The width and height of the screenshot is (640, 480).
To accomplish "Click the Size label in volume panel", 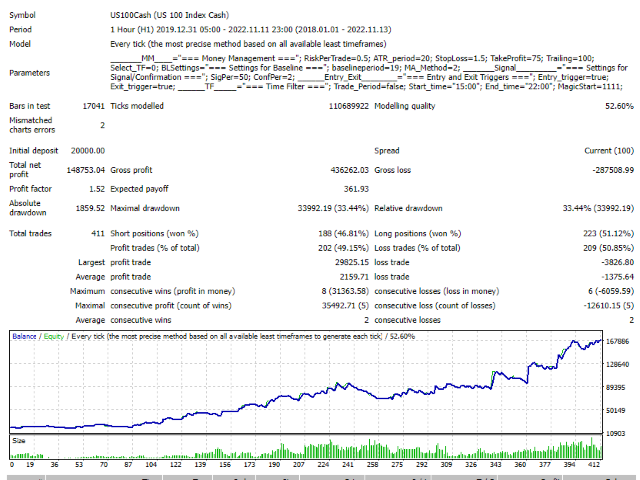I will pos(19,438).
